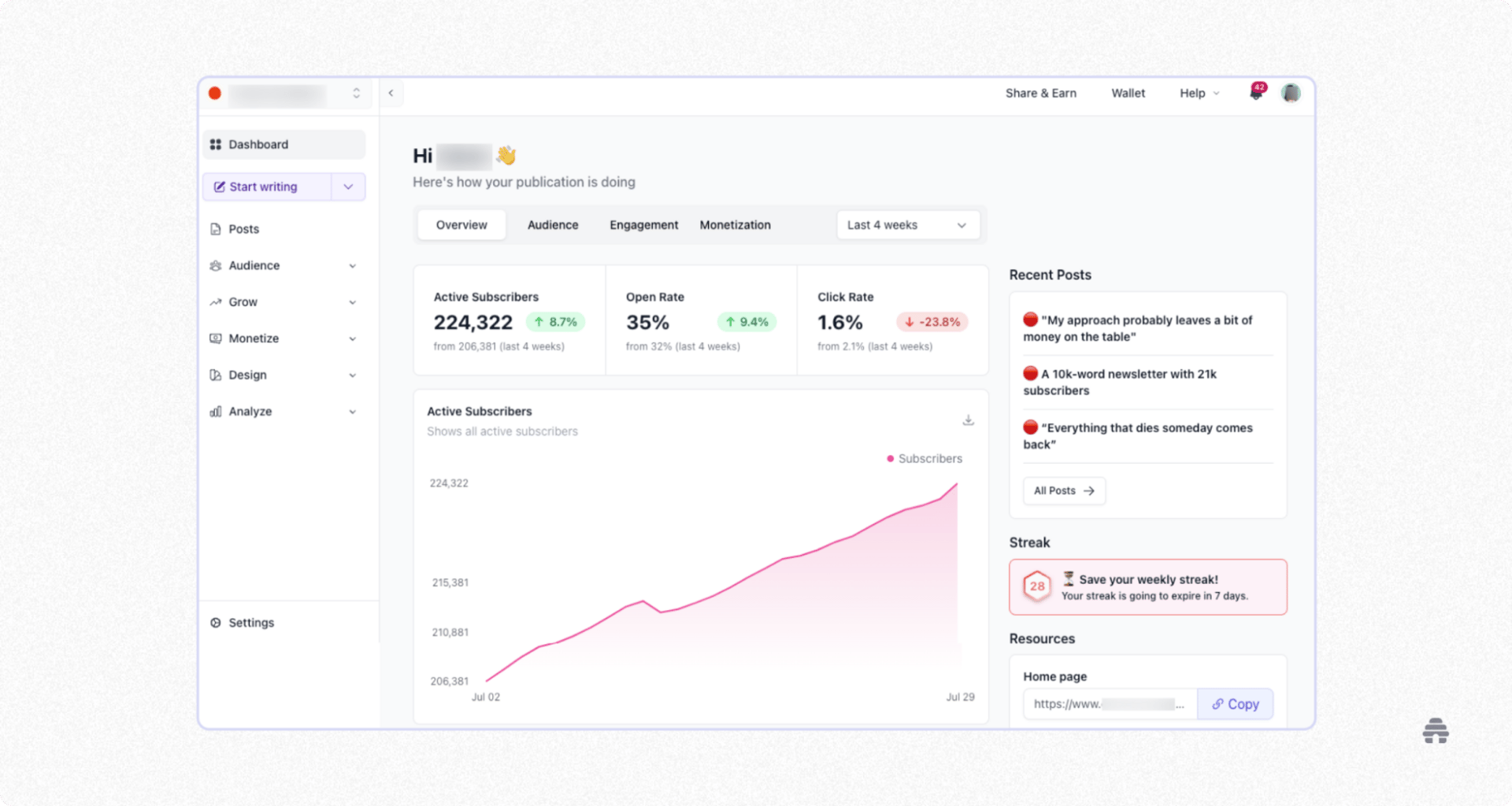This screenshot has height=806, width=1512.
Task: Open the workspace switcher arrows
Action: pyautogui.click(x=356, y=93)
